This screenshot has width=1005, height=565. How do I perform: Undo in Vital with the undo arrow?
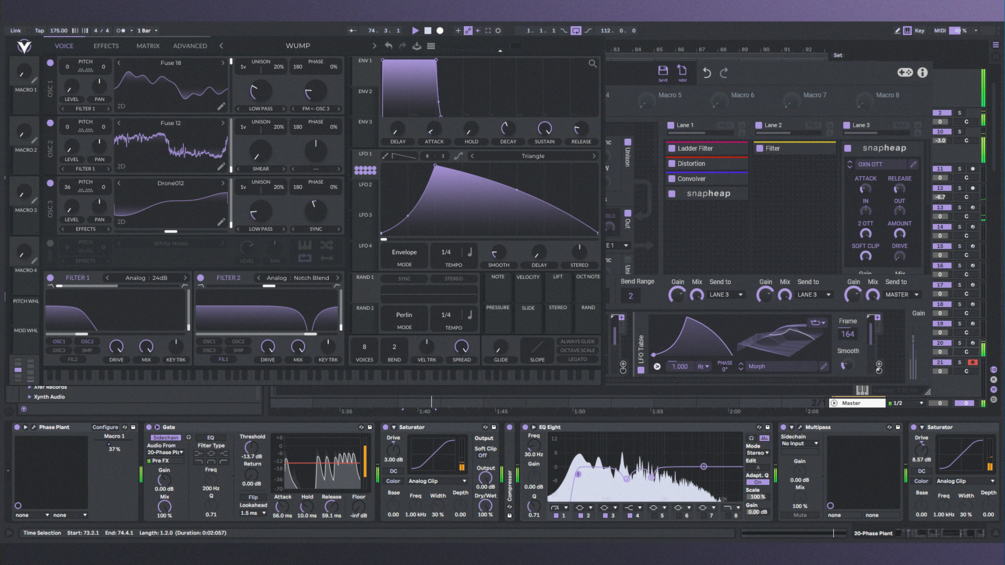tap(388, 46)
